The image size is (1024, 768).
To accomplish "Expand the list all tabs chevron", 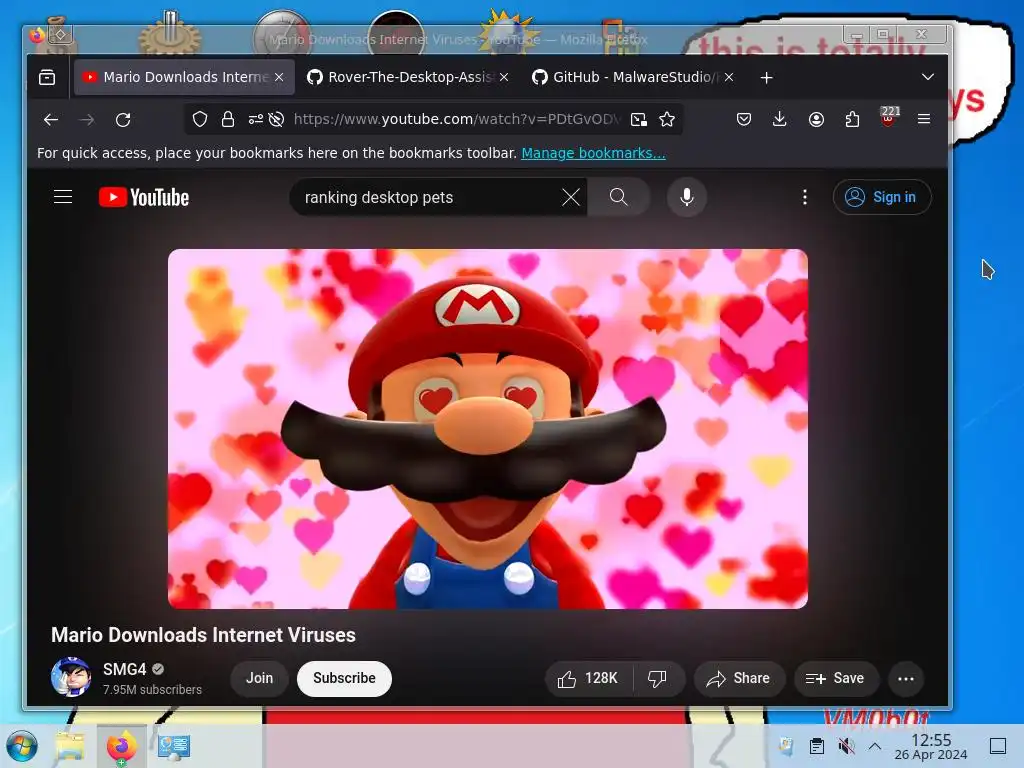I will tap(927, 77).
